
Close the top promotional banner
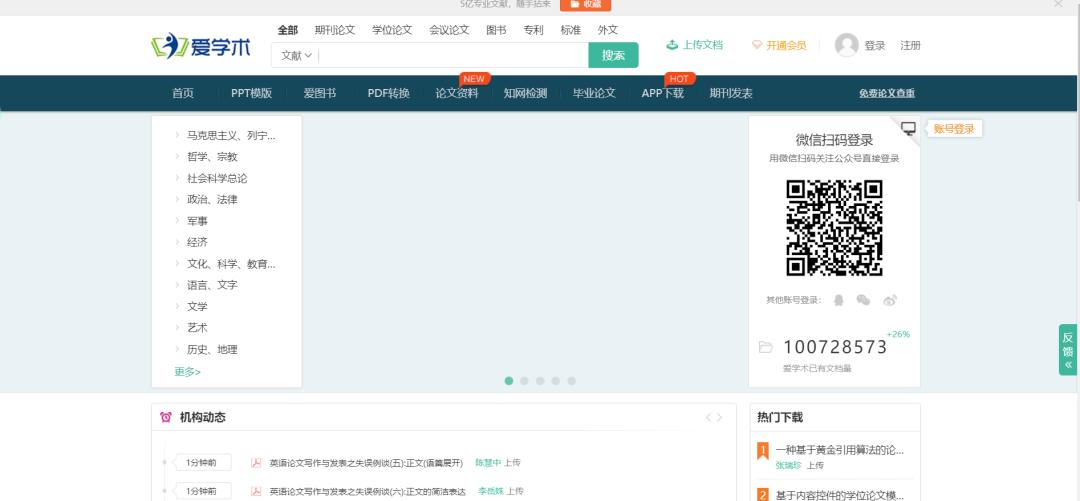[x=1058, y=3]
